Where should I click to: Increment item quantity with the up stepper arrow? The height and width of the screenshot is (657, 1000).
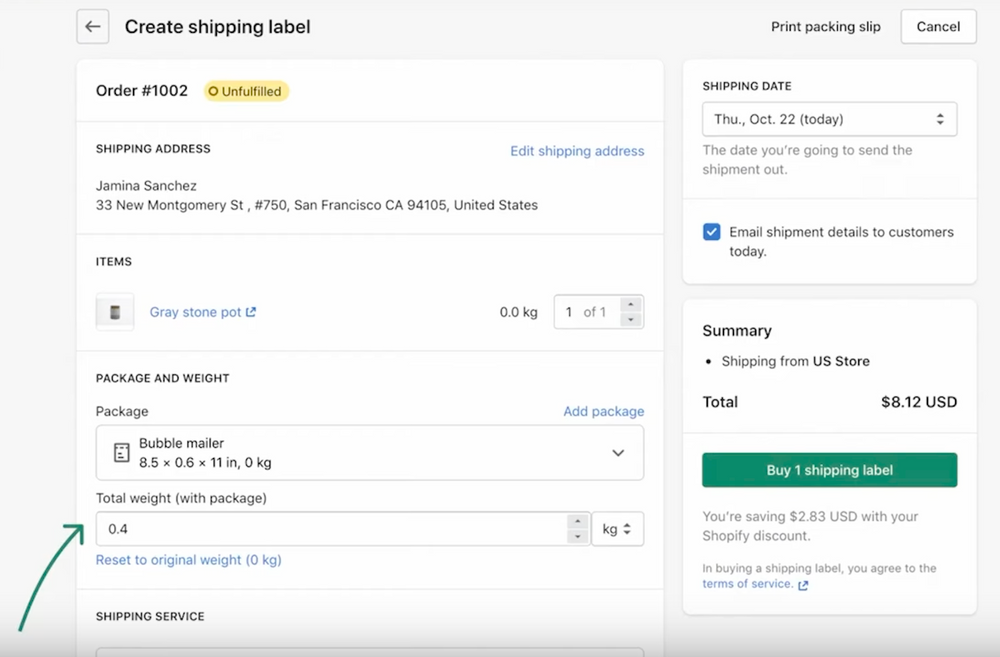[631, 305]
